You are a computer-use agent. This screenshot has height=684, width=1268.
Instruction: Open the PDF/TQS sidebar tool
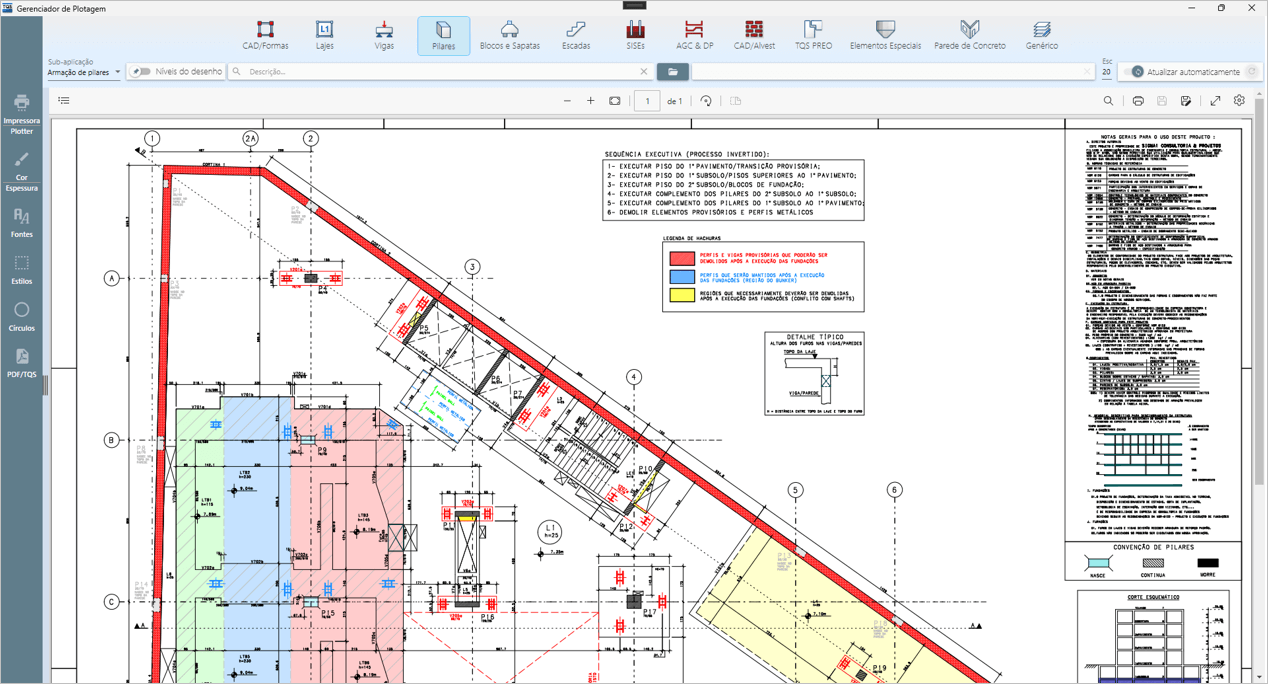21,363
